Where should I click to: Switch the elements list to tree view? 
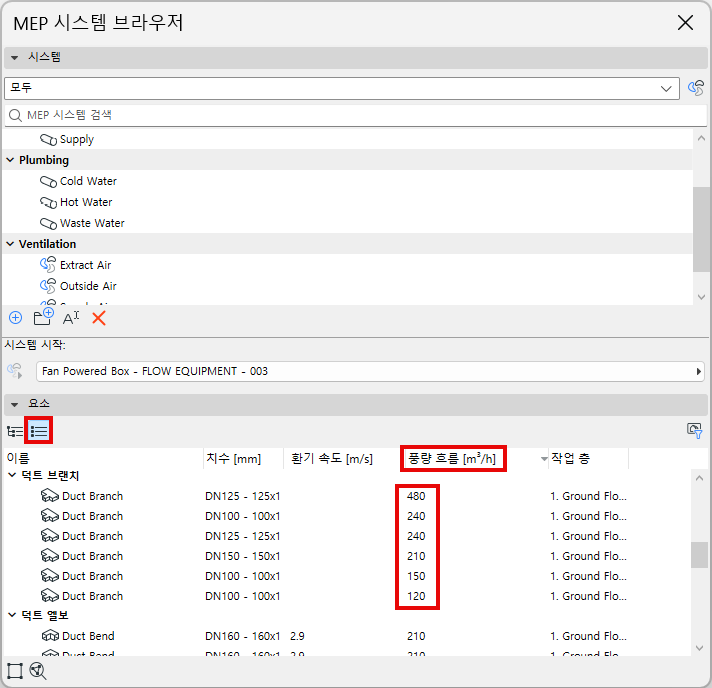coord(15,431)
